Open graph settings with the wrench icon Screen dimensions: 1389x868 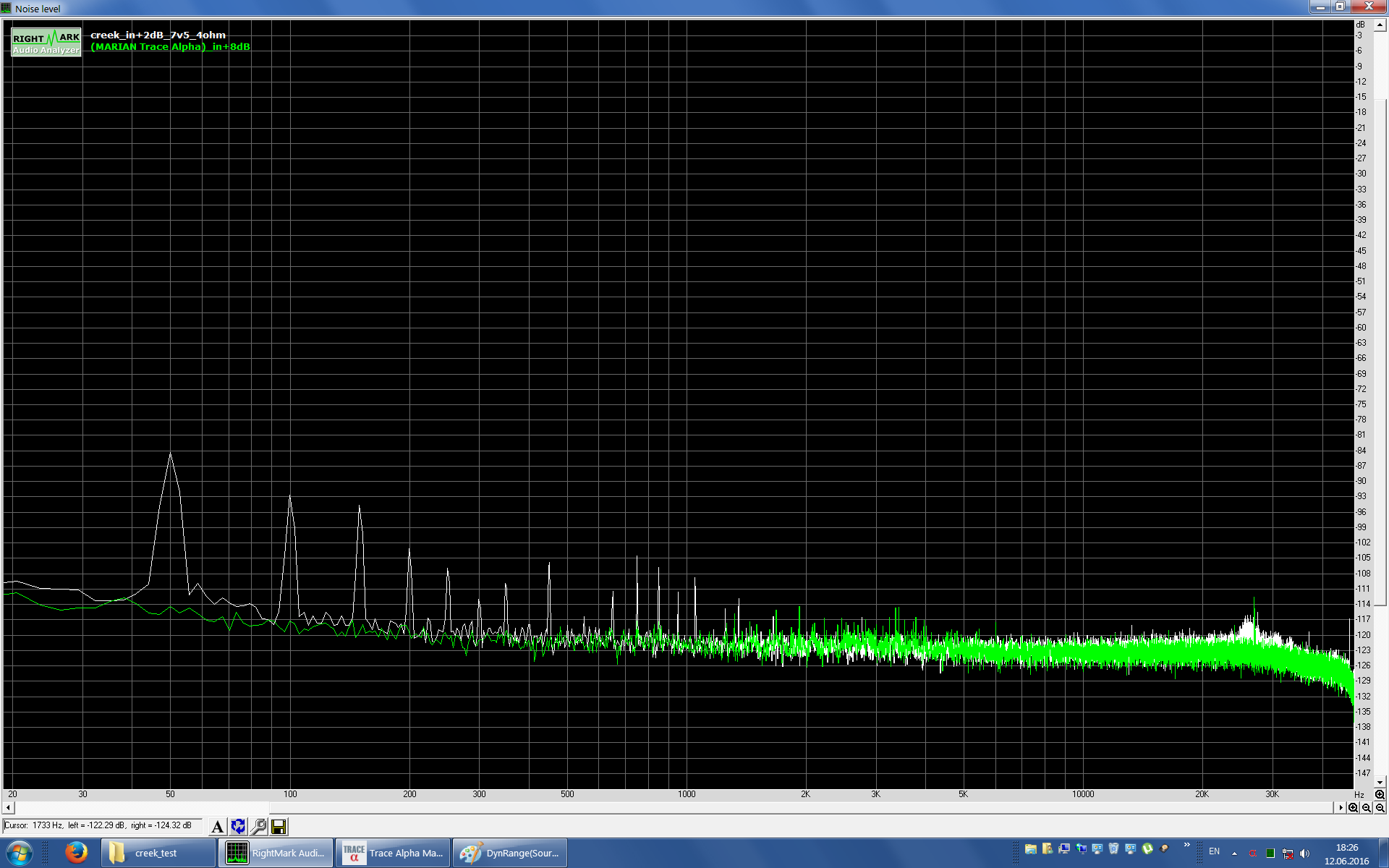tap(258, 826)
